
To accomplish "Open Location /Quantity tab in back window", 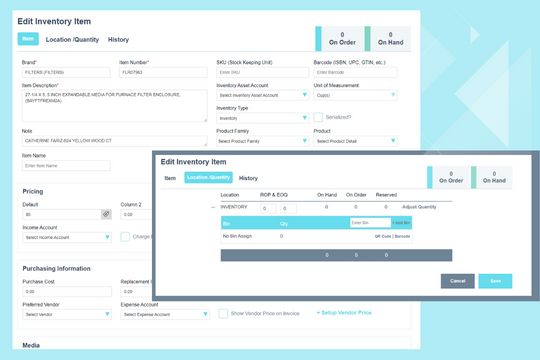I will tap(72, 40).
